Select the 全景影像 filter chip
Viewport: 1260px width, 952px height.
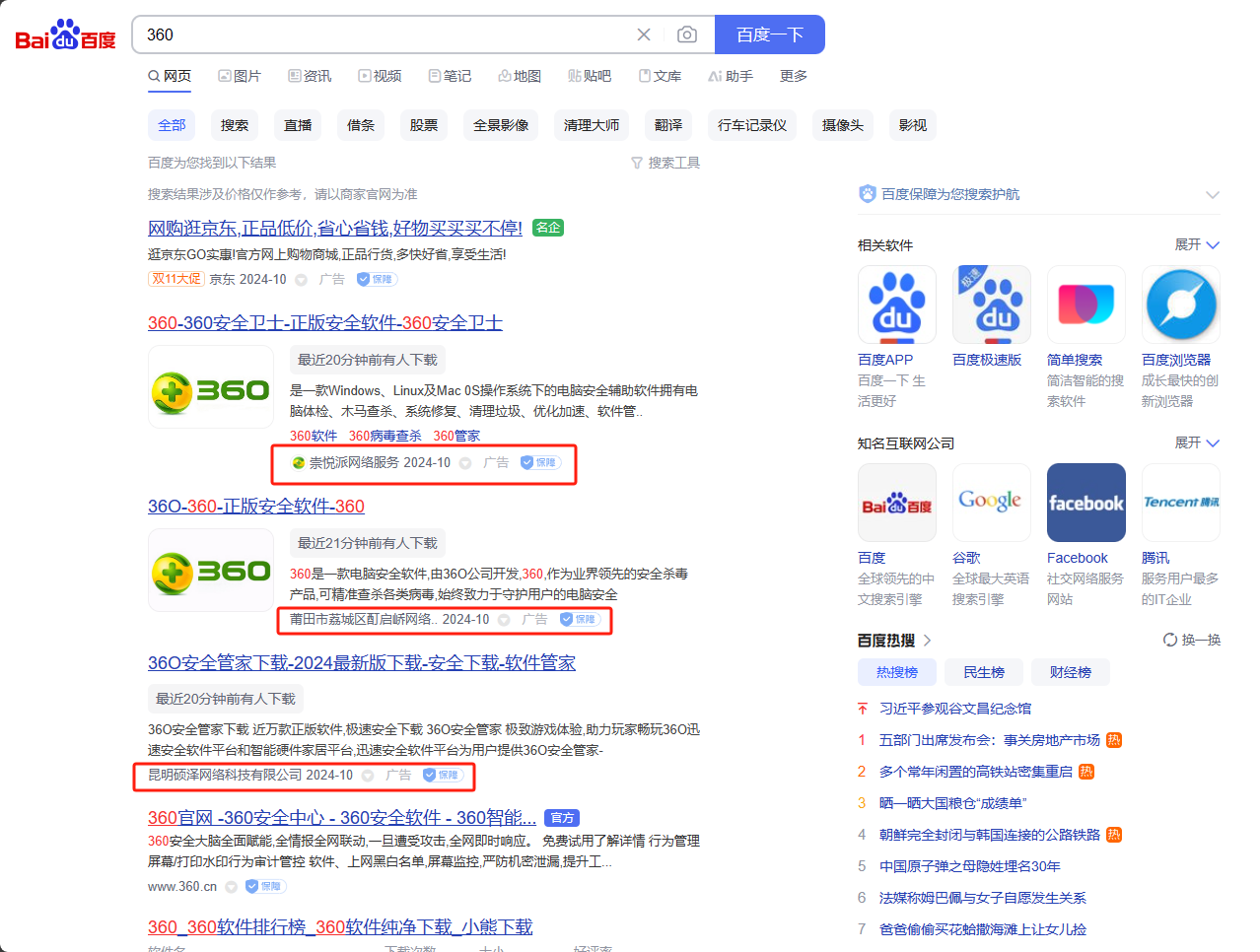(501, 125)
